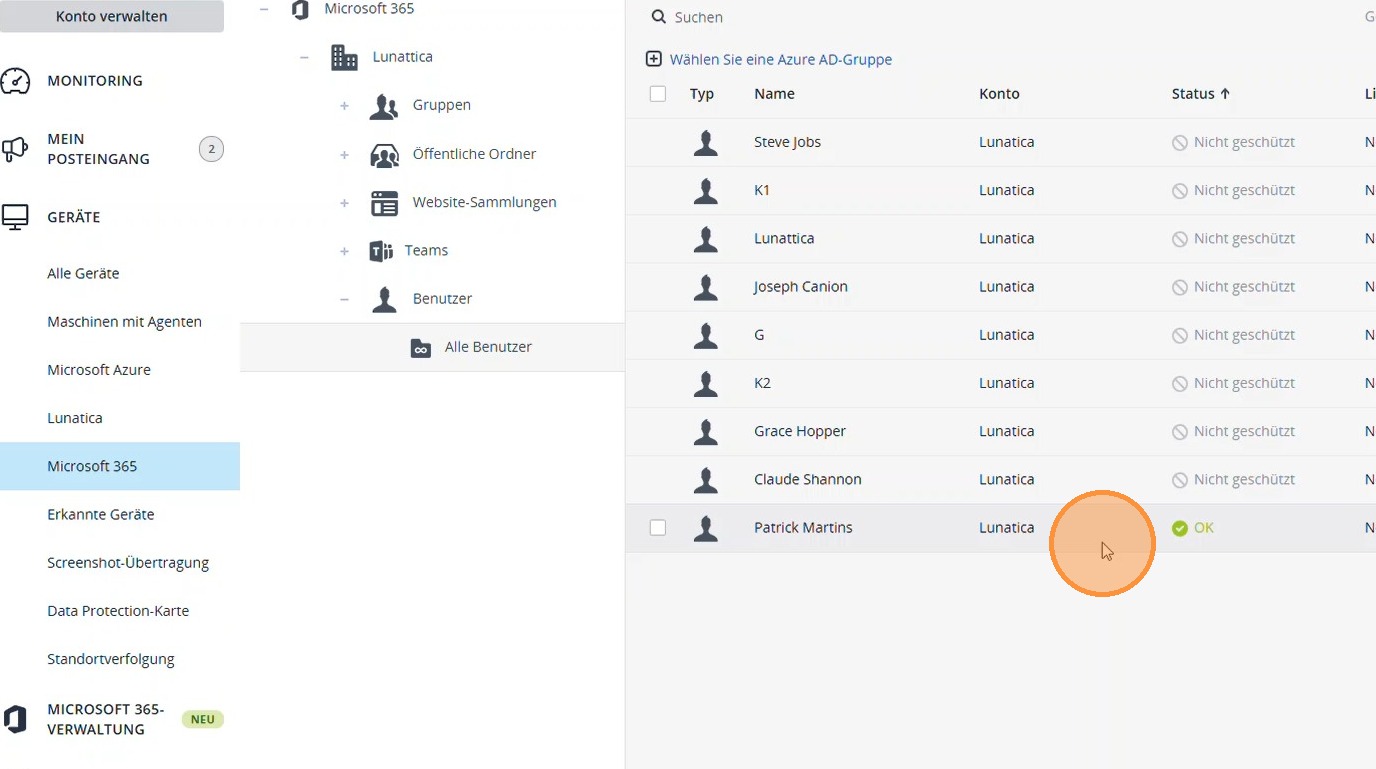This screenshot has width=1376, height=769.
Task: Click the Lunattica organization building icon
Action: point(344,57)
